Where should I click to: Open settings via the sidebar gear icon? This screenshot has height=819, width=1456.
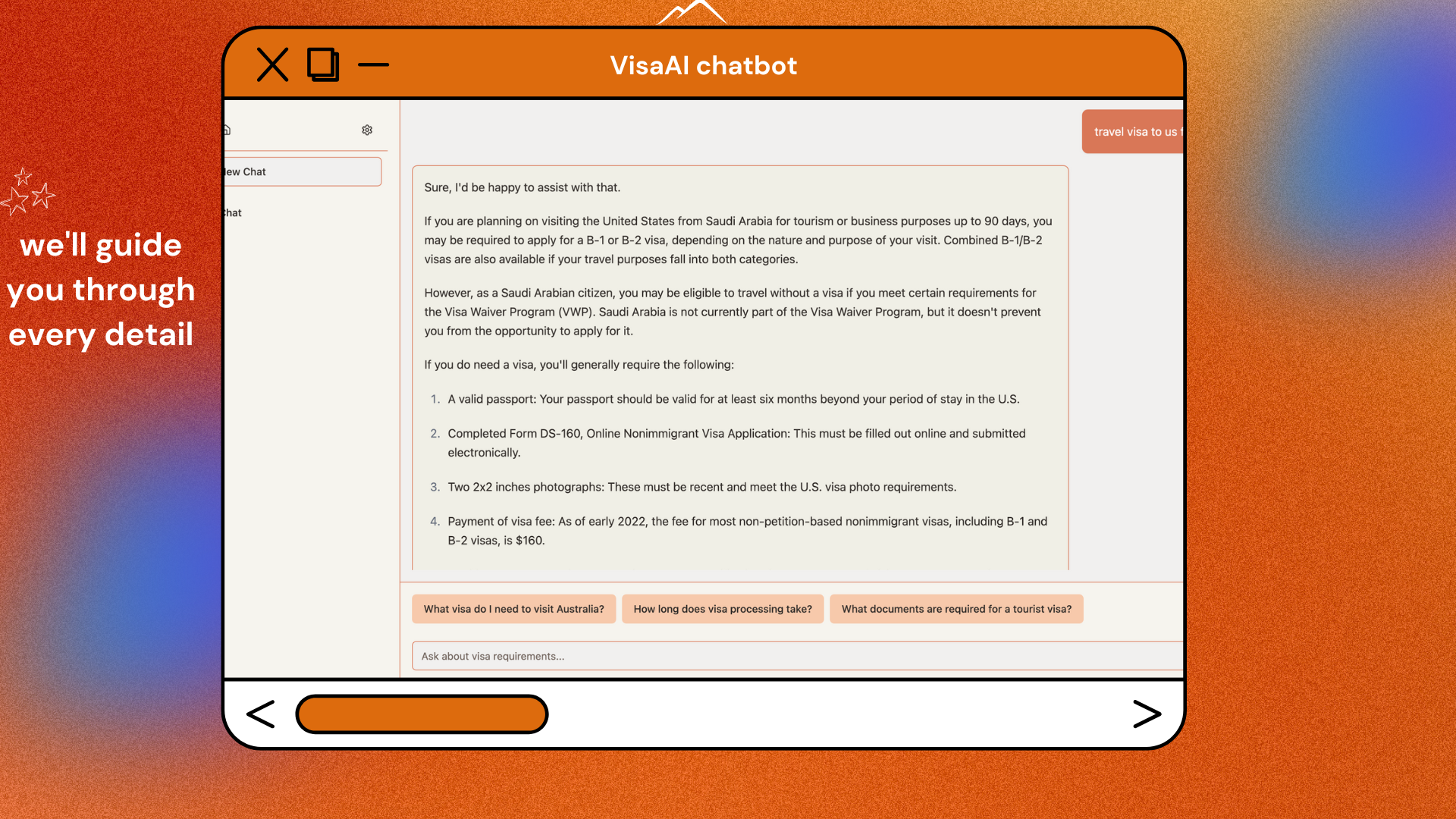tap(367, 130)
